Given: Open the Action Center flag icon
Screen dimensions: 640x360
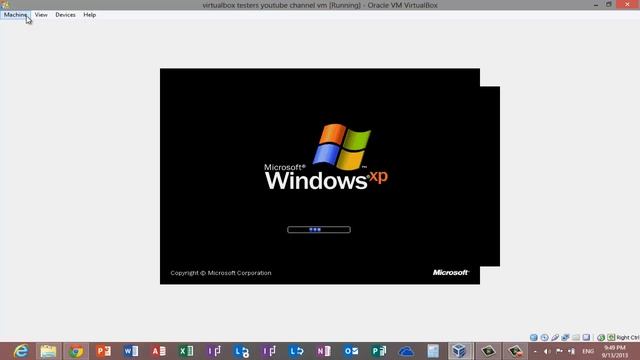Looking at the screenshot, I should pyautogui.click(x=559, y=351).
